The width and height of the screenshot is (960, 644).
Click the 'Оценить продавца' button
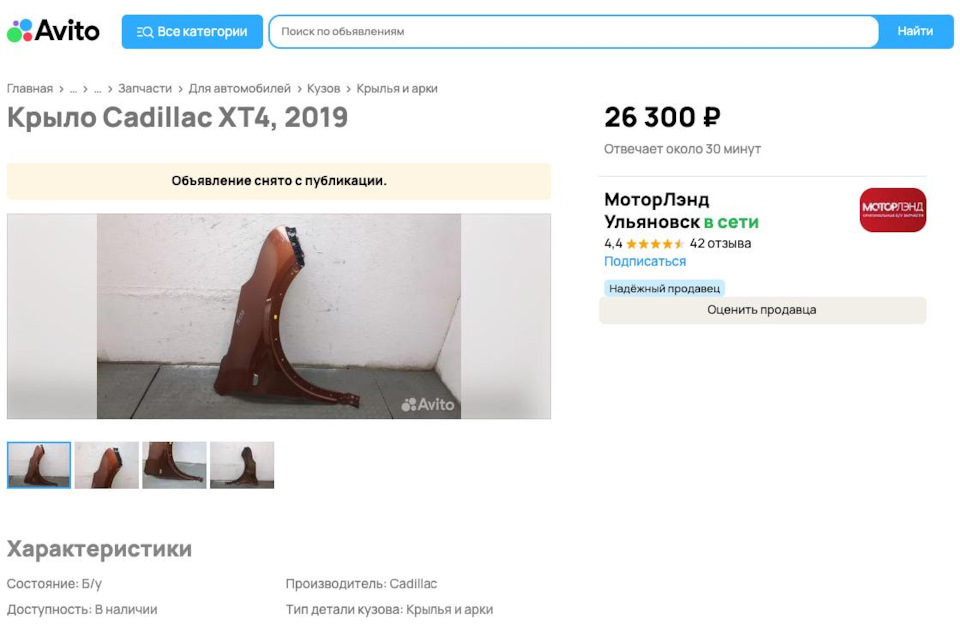[762, 310]
